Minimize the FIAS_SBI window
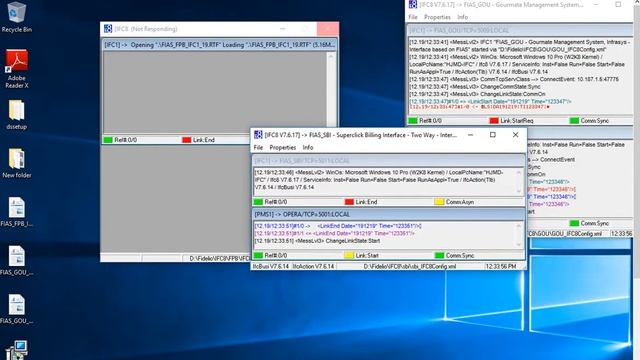Screen dimensions: 640x360 coord(470,135)
